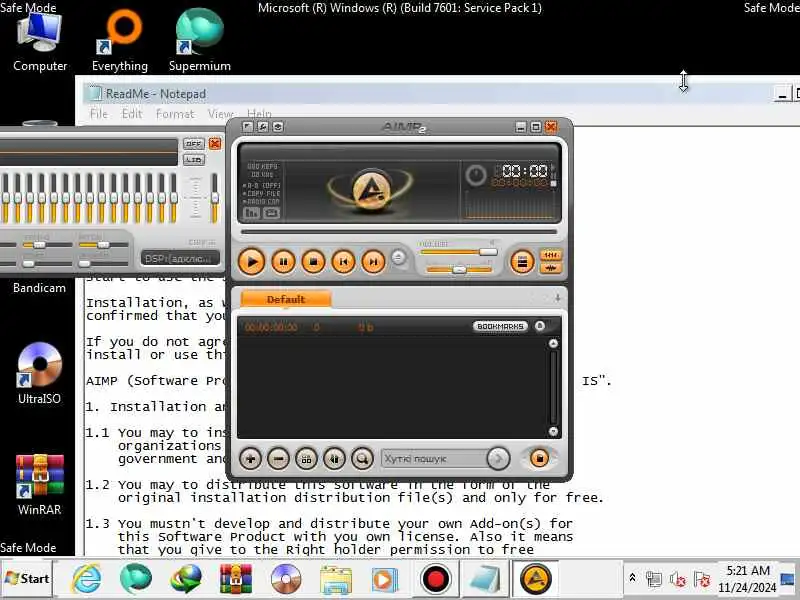
Task: Click the AIMP logo in the display
Action: 371,190
